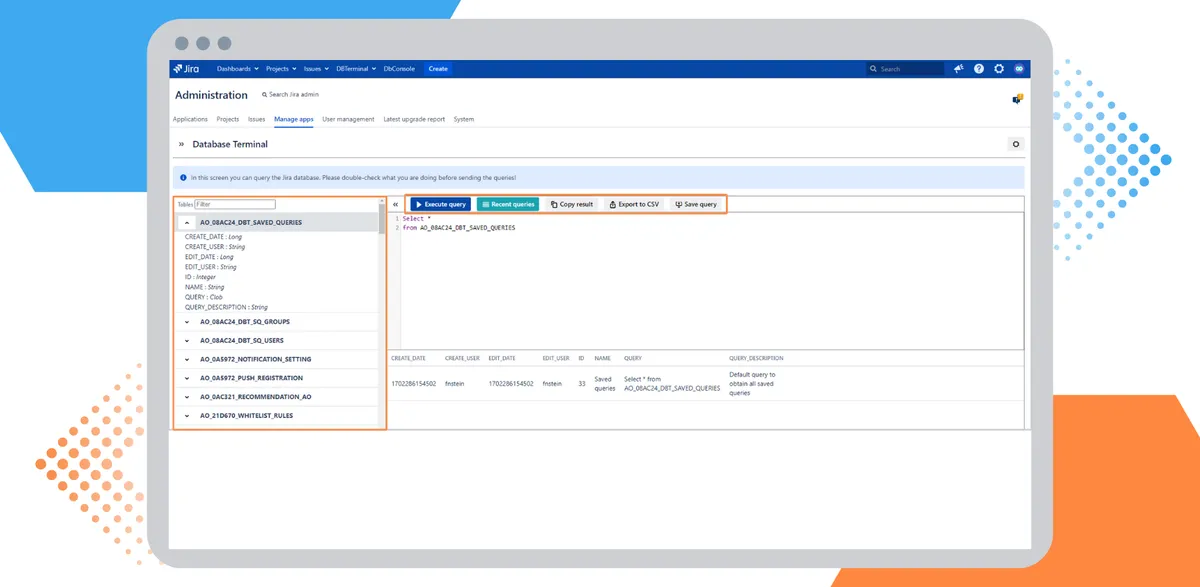Image resolution: width=1200 pixels, height=587 pixels.
Task: Collapse tables panel with double left chevron
Action: coord(396,204)
